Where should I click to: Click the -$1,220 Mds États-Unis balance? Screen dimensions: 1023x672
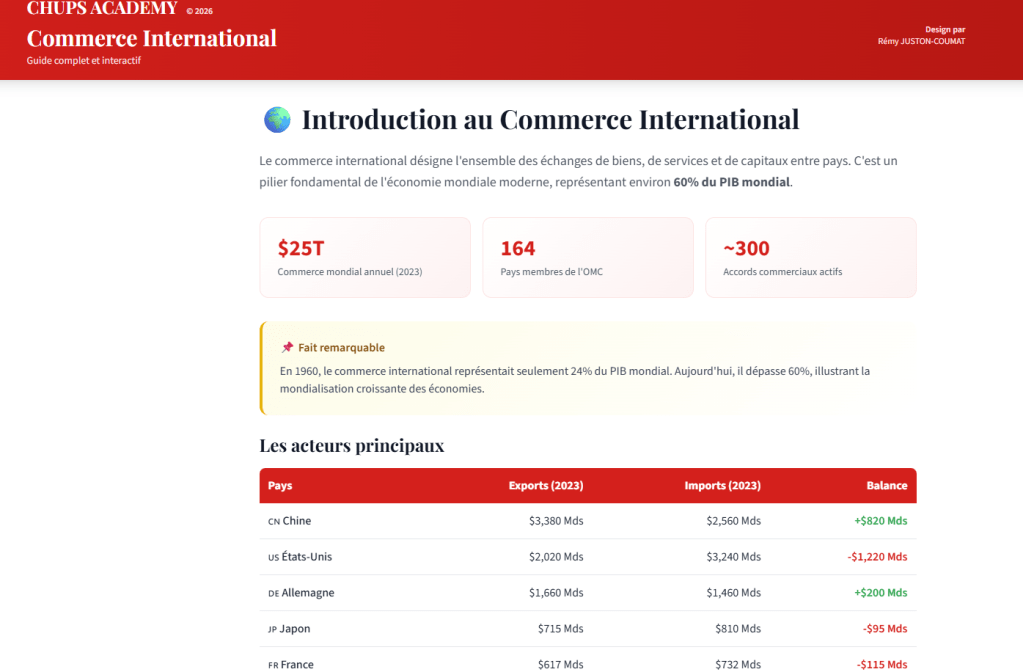coord(877,557)
